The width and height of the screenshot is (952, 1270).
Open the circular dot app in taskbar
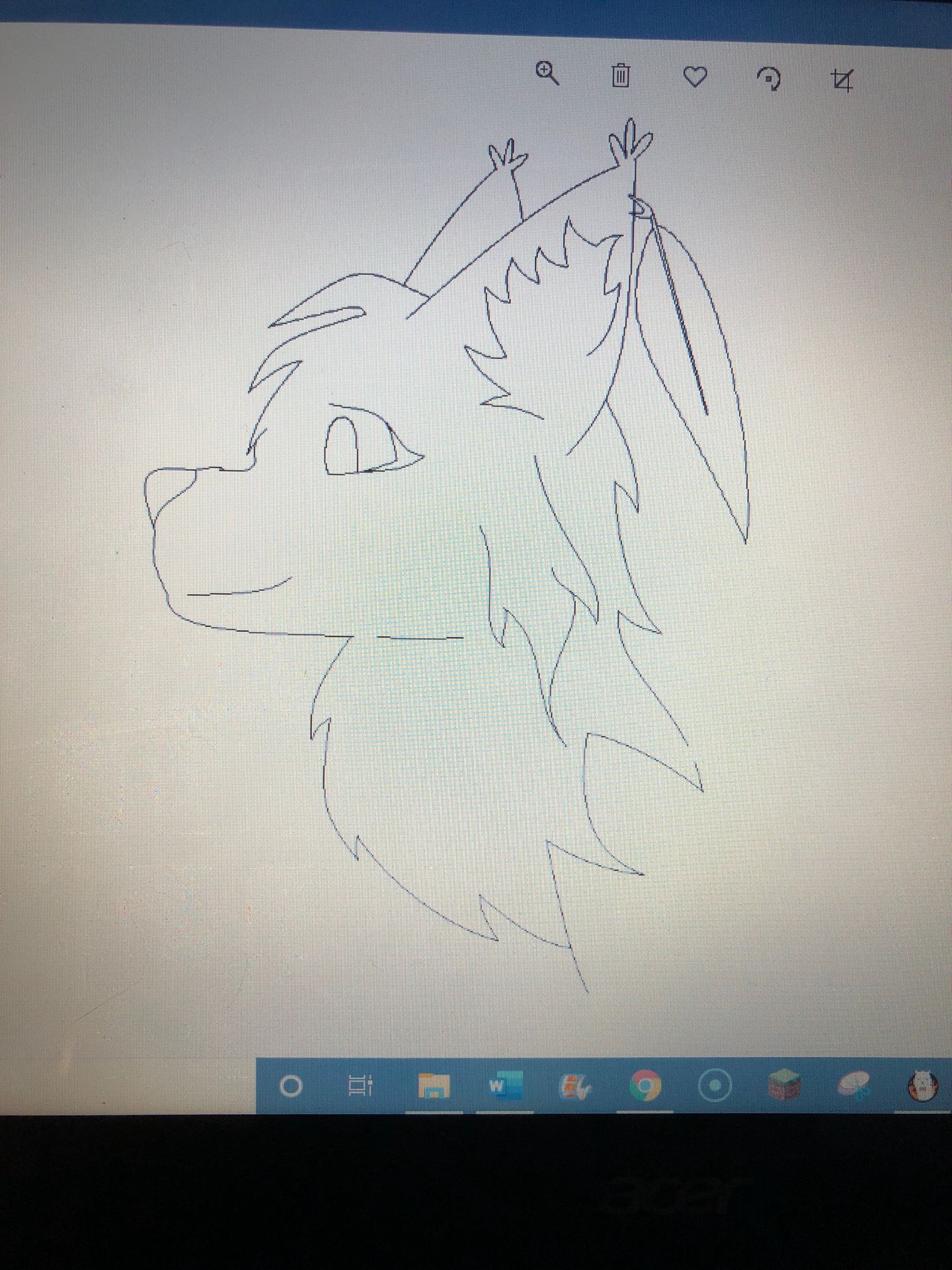click(x=715, y=1086)
